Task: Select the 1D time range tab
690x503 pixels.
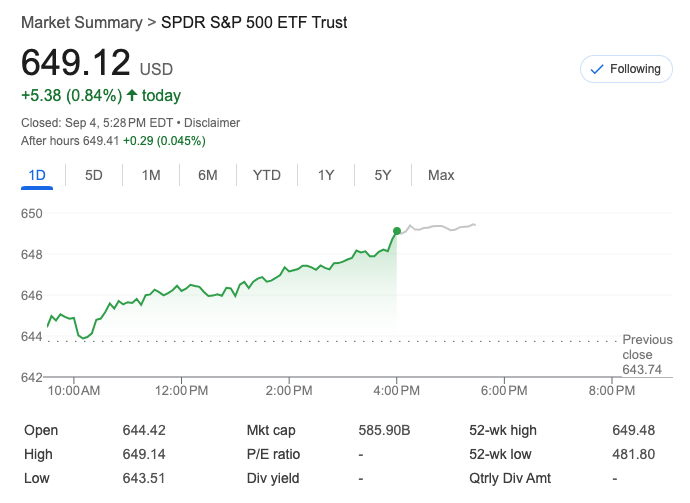Action: point(37,175)
